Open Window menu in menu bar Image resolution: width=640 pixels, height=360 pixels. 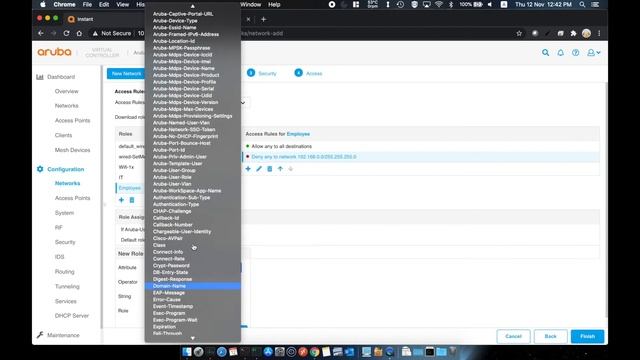coord(251,4)
